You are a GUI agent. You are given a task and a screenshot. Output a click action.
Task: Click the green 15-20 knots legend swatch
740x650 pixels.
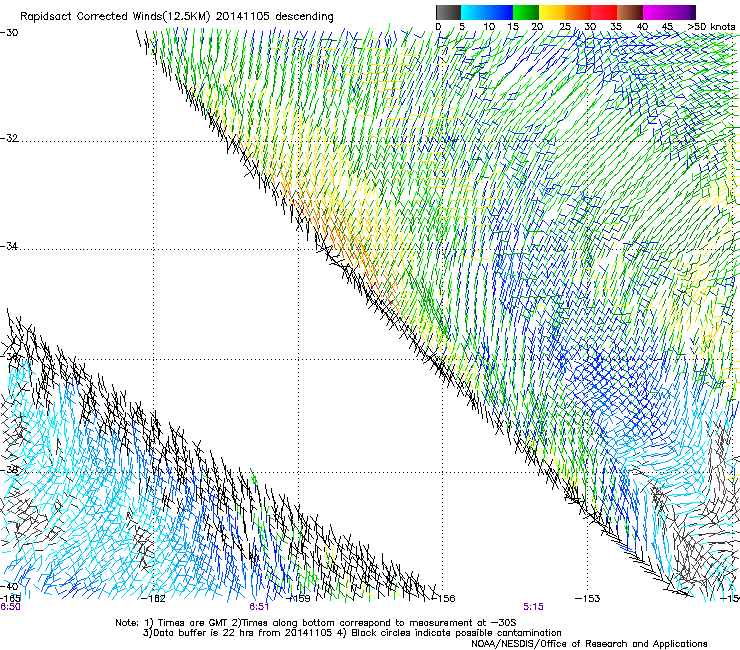[x=526, y=12]
